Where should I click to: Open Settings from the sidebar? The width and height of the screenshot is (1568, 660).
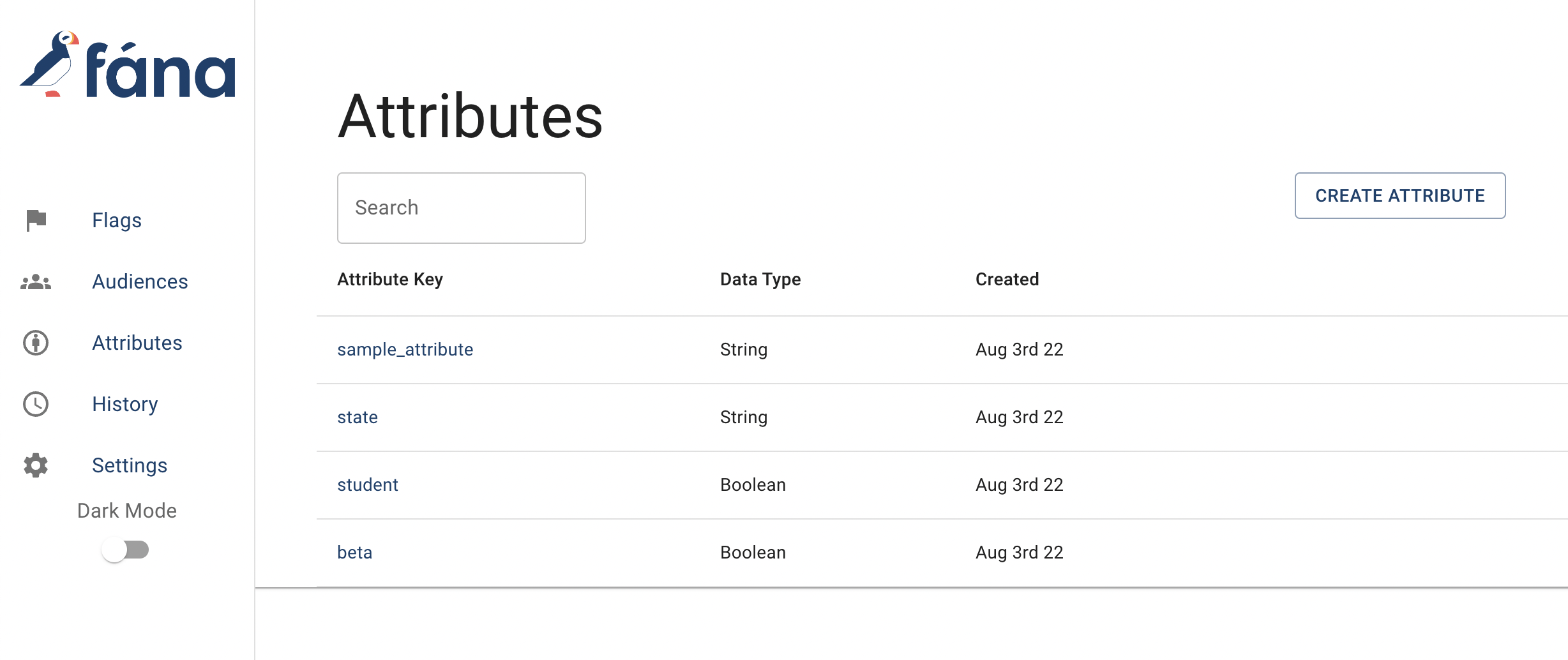click(x=130, y=465)
